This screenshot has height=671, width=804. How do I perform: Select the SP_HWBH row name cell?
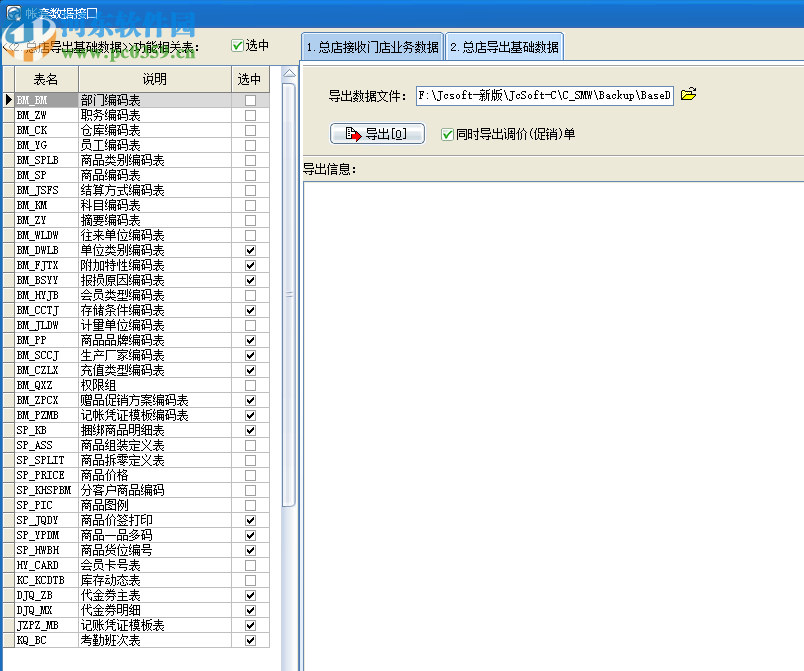pyautogui.click(x=46, y=550)
